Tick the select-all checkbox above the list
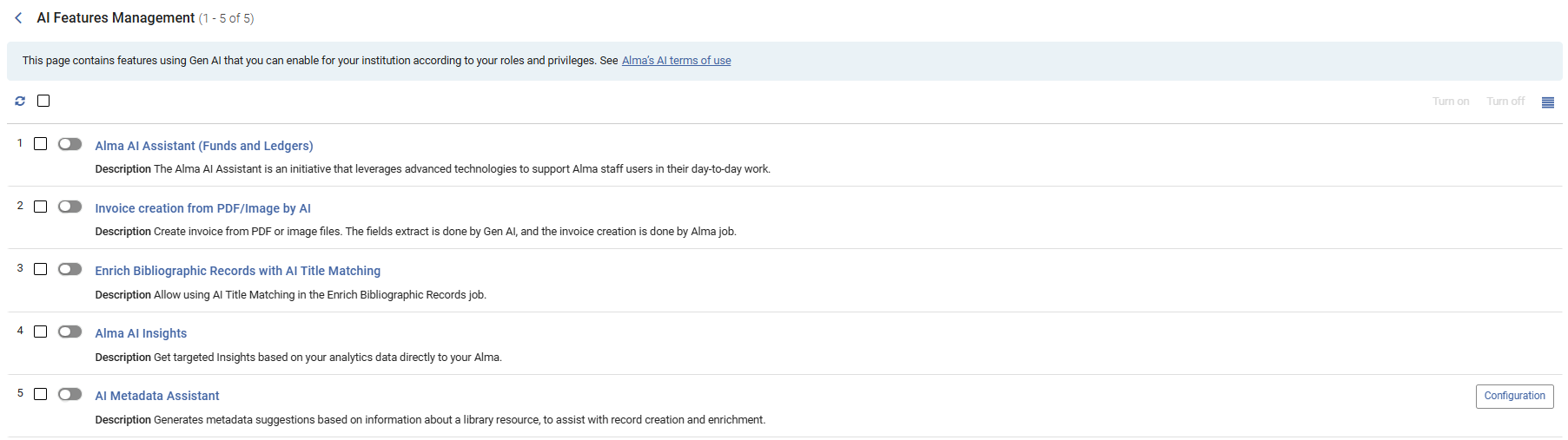 pyautogui.click(x=43, y=102)
